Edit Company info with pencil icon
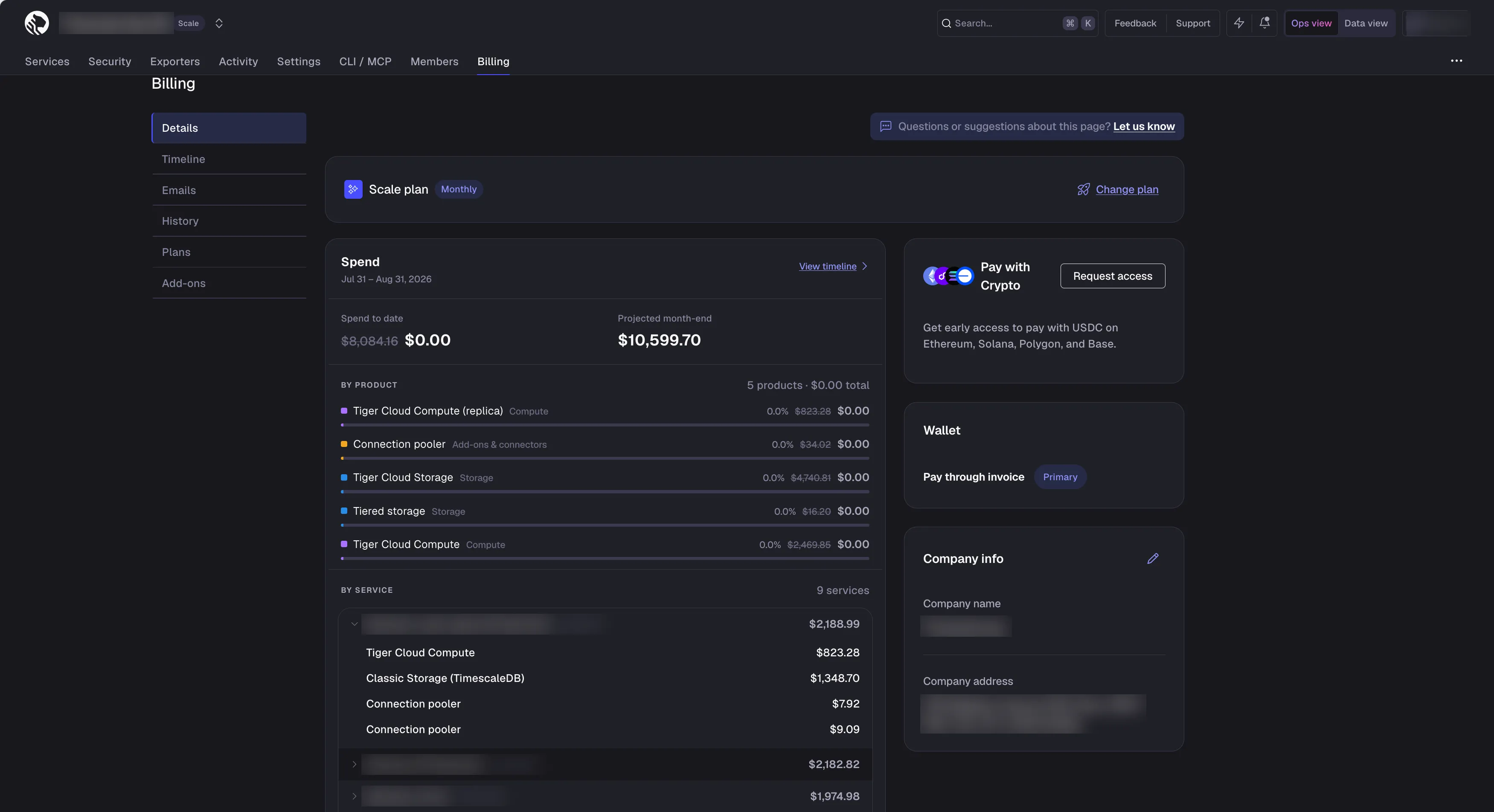The width and height of the screenshot is (1494, 812). click(x=1152, y=558)
